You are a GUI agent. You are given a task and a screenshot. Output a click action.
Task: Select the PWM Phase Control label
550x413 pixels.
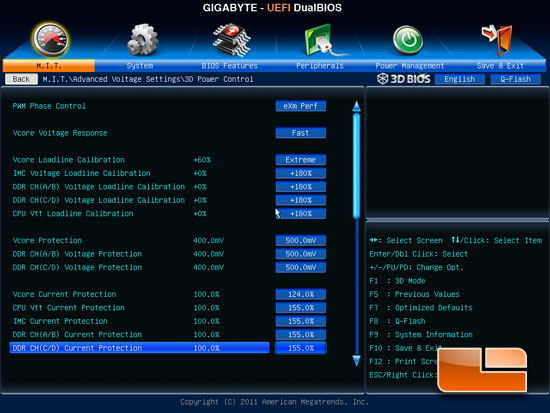point(49,106)
